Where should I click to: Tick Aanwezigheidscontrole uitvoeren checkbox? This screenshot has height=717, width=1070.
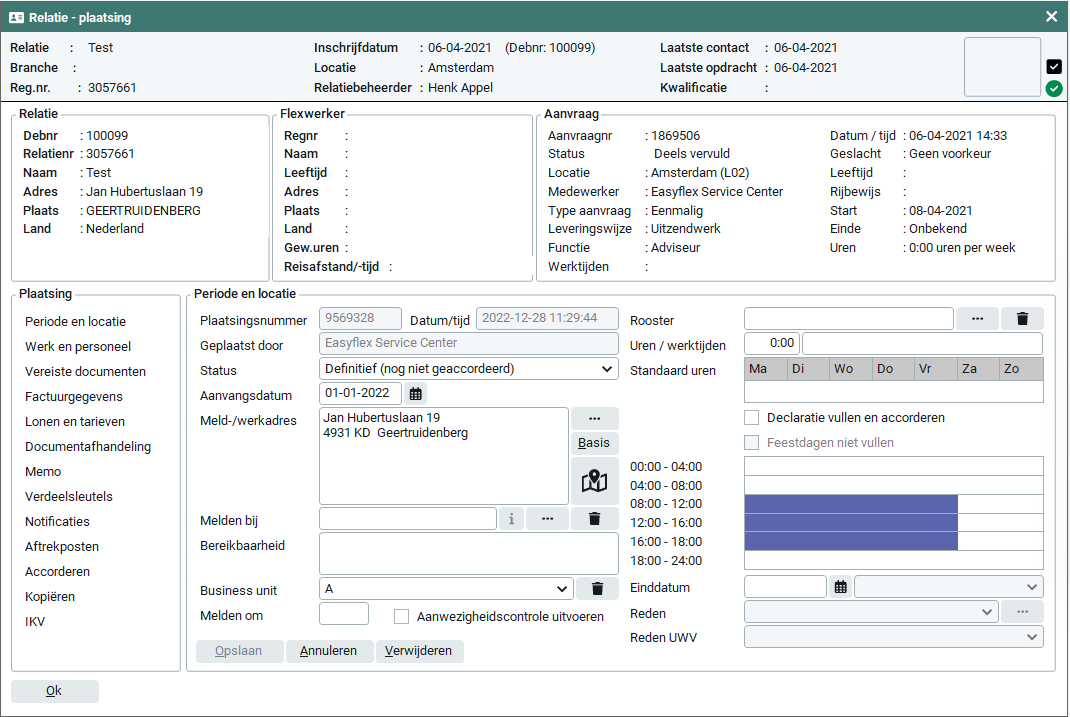pos(402,617)
